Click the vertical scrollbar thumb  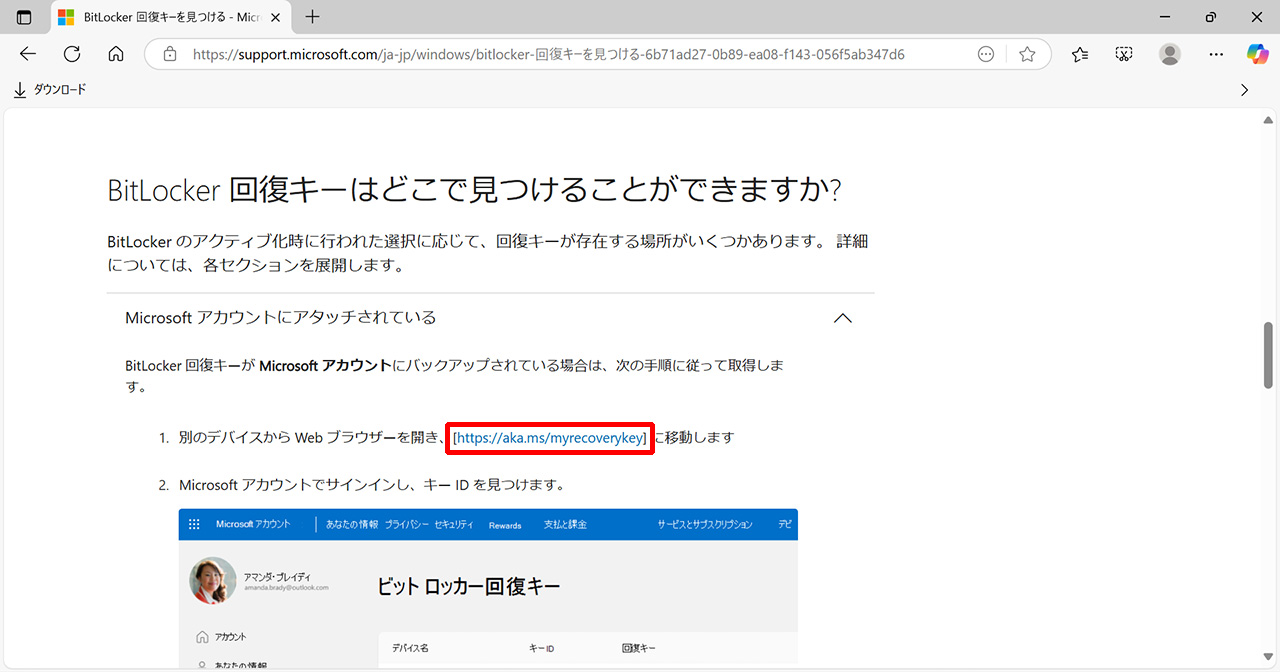coord(1270,355)
